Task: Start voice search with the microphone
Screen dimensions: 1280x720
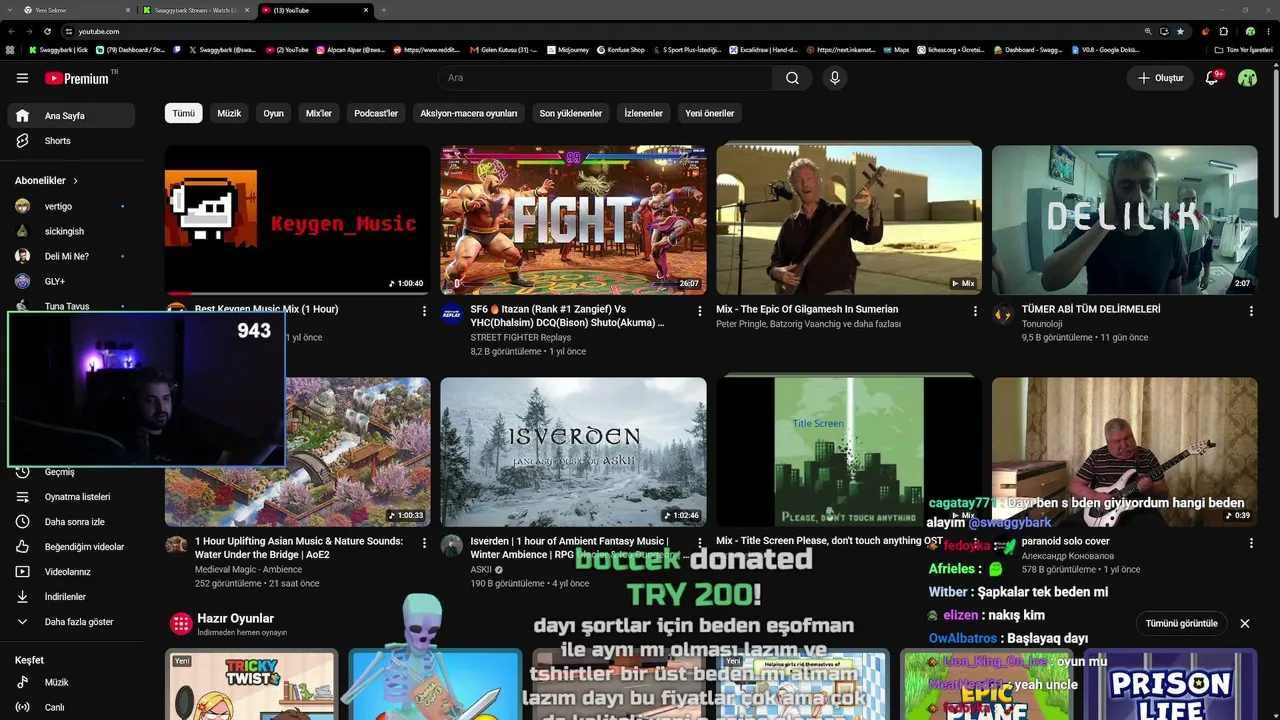Action: tap(835, 78)
